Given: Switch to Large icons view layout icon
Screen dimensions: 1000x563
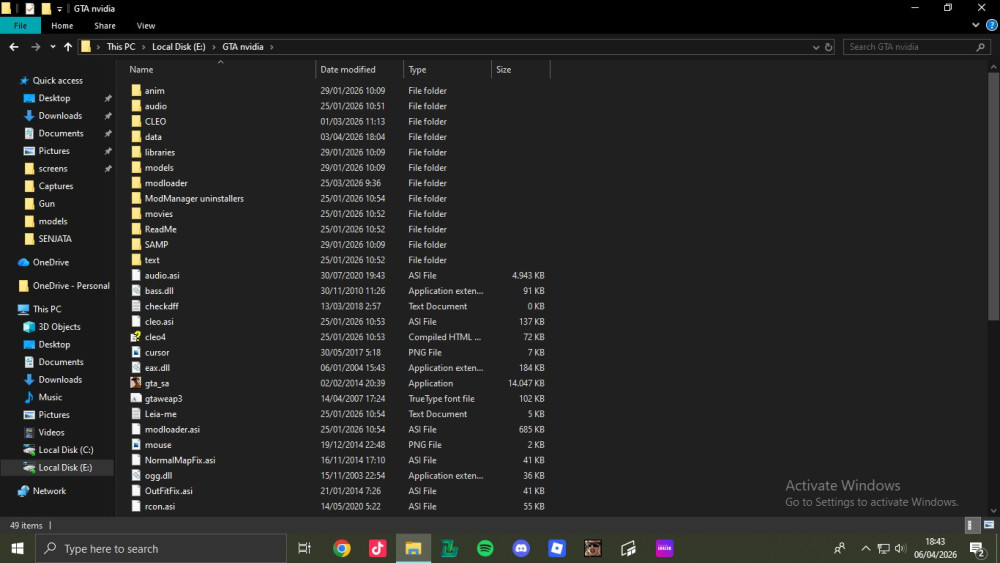Looking at the screenshot, I should click(989, 525).
